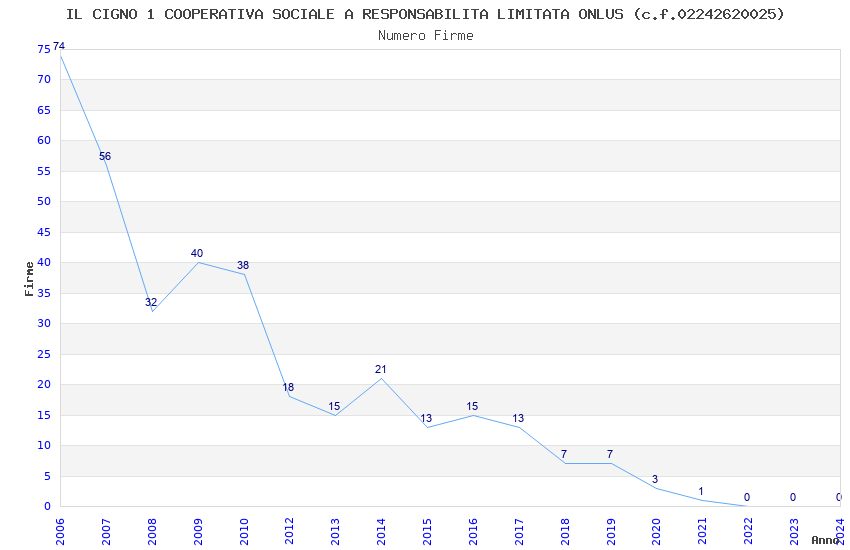Click x-axis year 2018
Image resolution: width=850 pixels, height=550 pixels.
(x=565, y=531)
